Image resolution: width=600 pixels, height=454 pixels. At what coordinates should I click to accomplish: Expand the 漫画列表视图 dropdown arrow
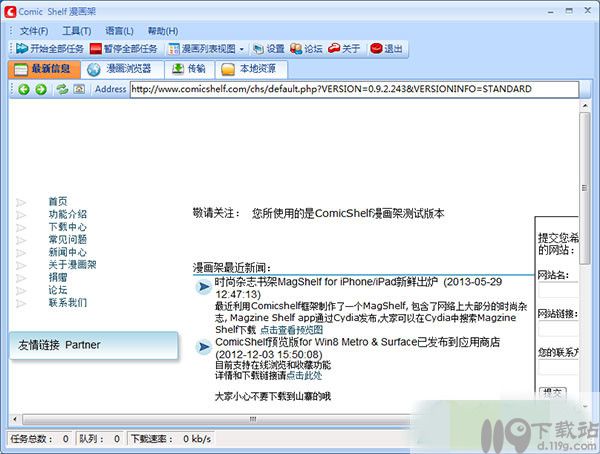[x=241, y=49]
